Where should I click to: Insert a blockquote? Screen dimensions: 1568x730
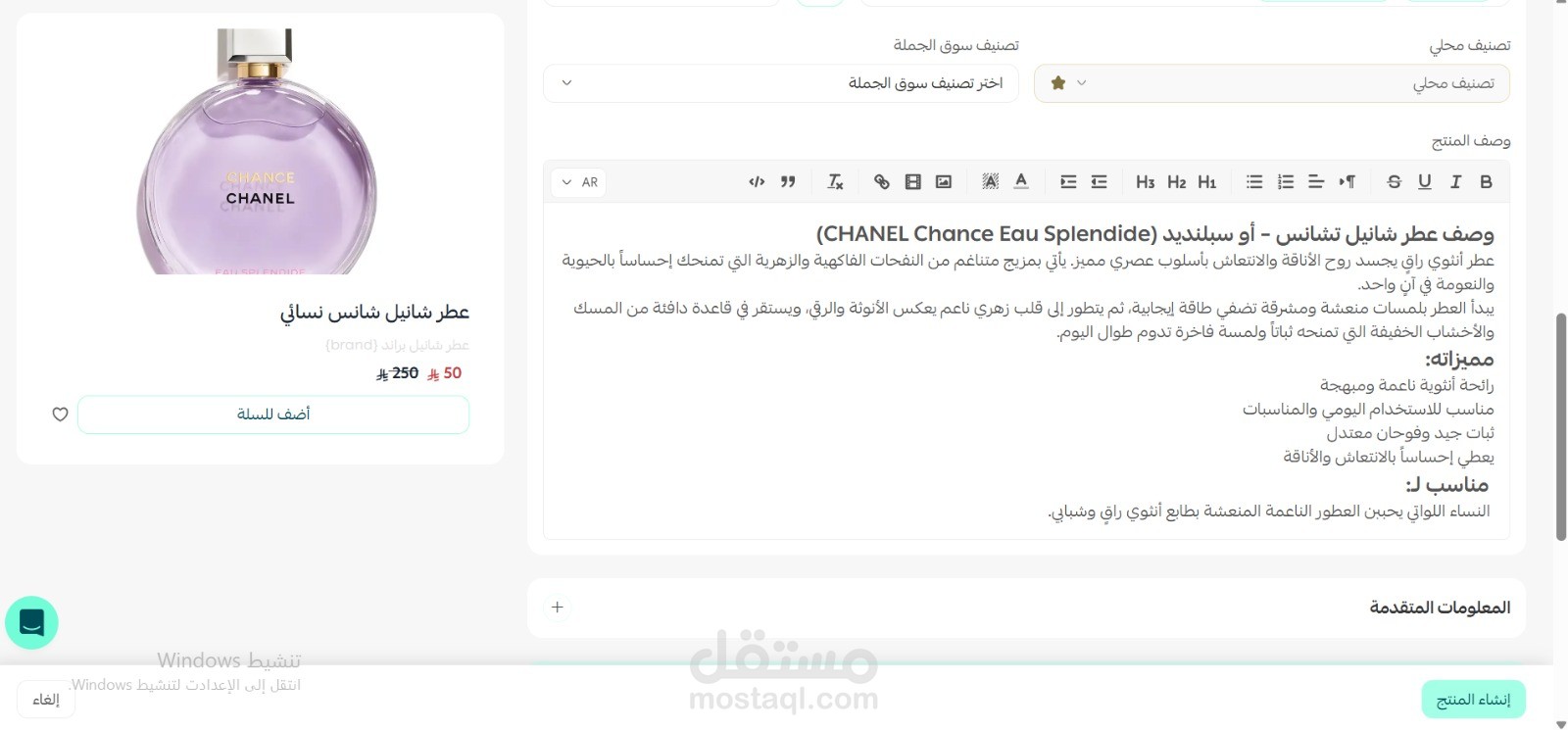pyautogui.click(x=788, y=181)
